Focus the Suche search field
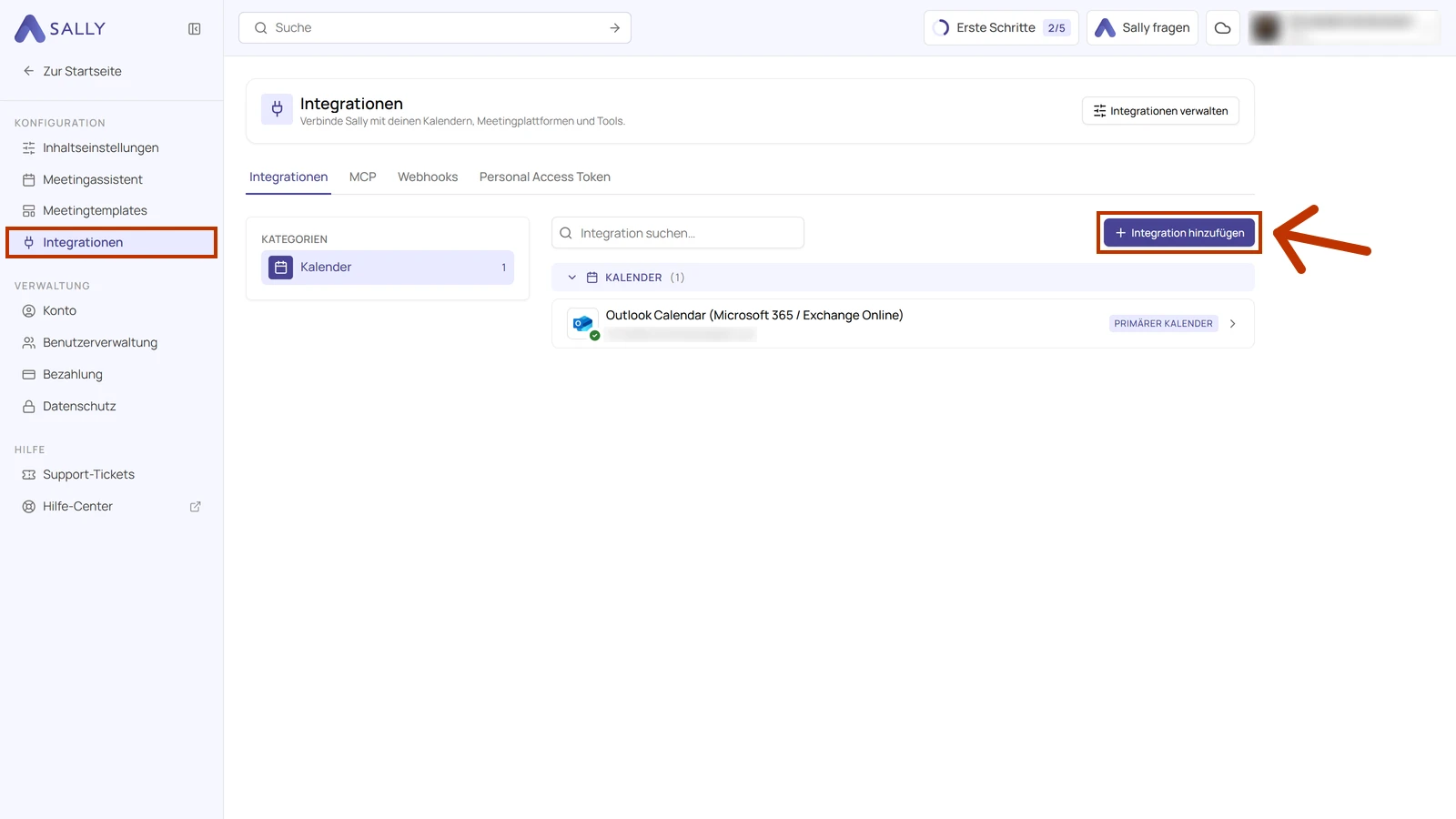Screen dimensions: 1456x819 coord(435,27)
